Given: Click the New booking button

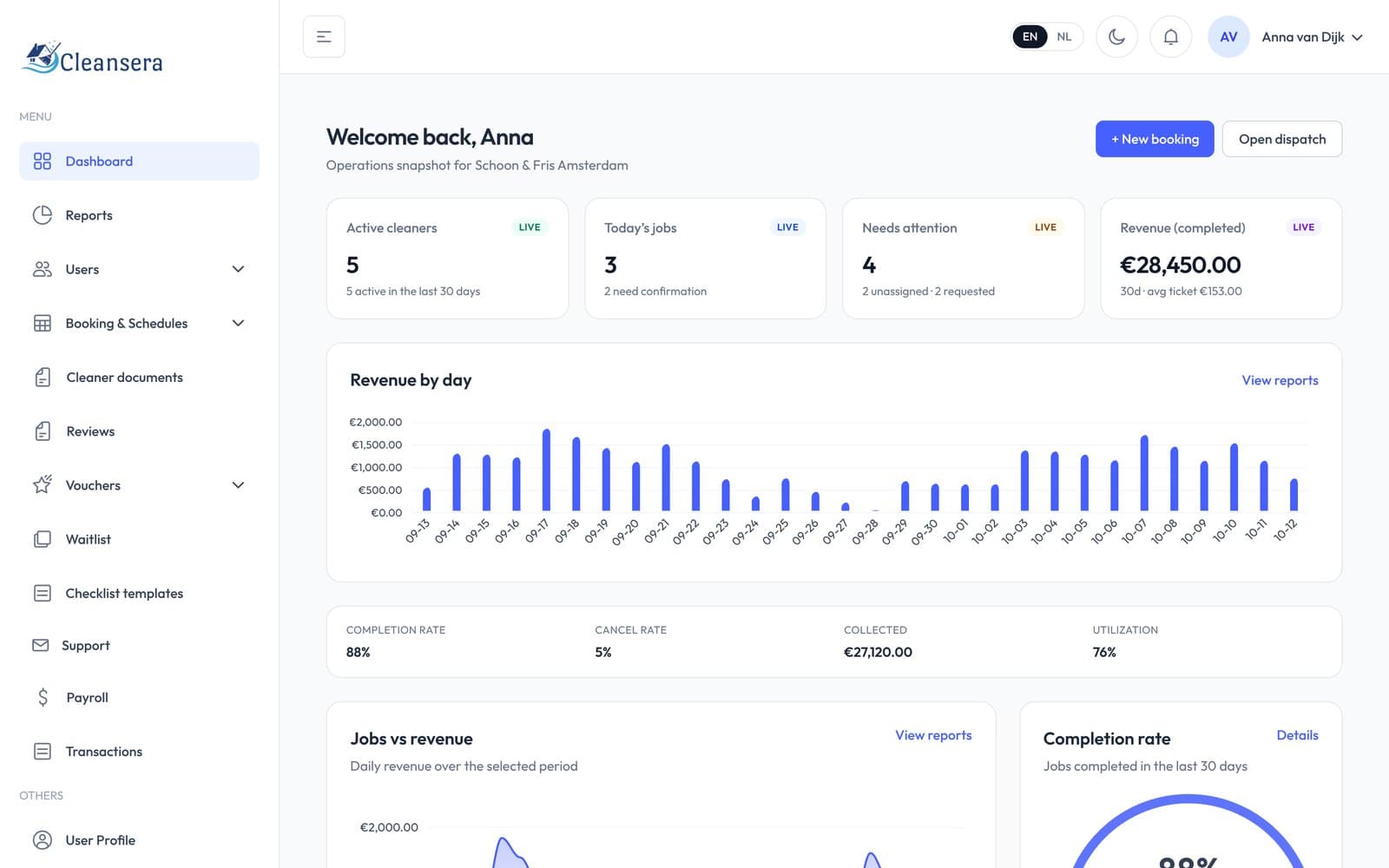Looking at the screenshot, I should [1155, 139].
